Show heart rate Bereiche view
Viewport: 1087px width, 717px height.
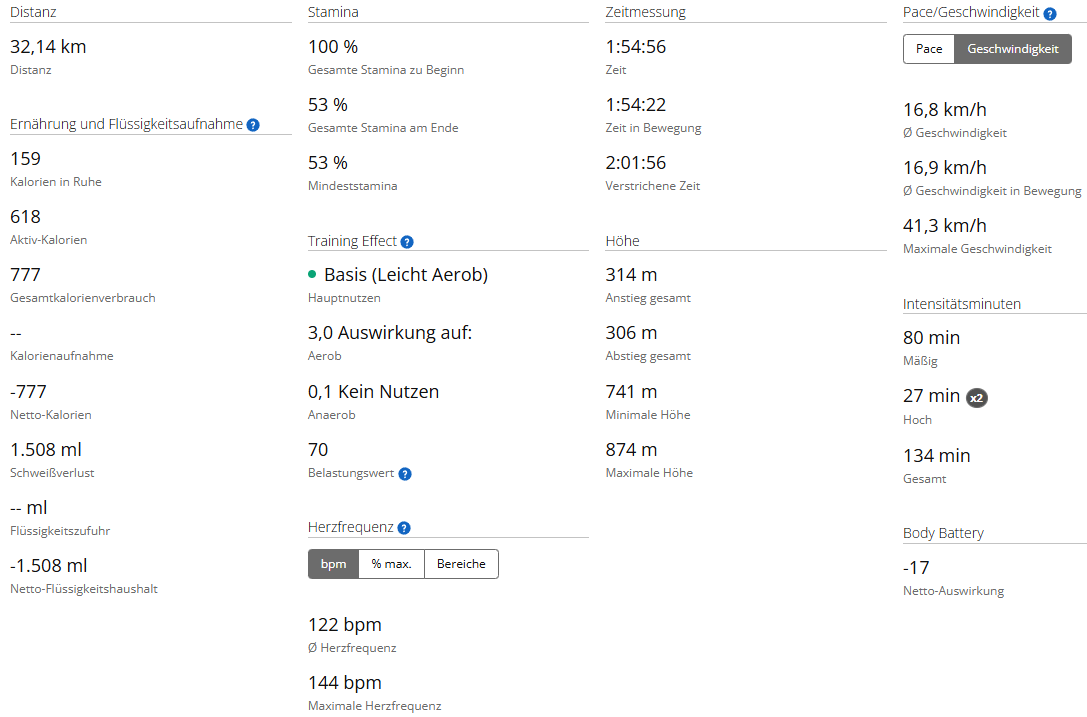point(461,564)
